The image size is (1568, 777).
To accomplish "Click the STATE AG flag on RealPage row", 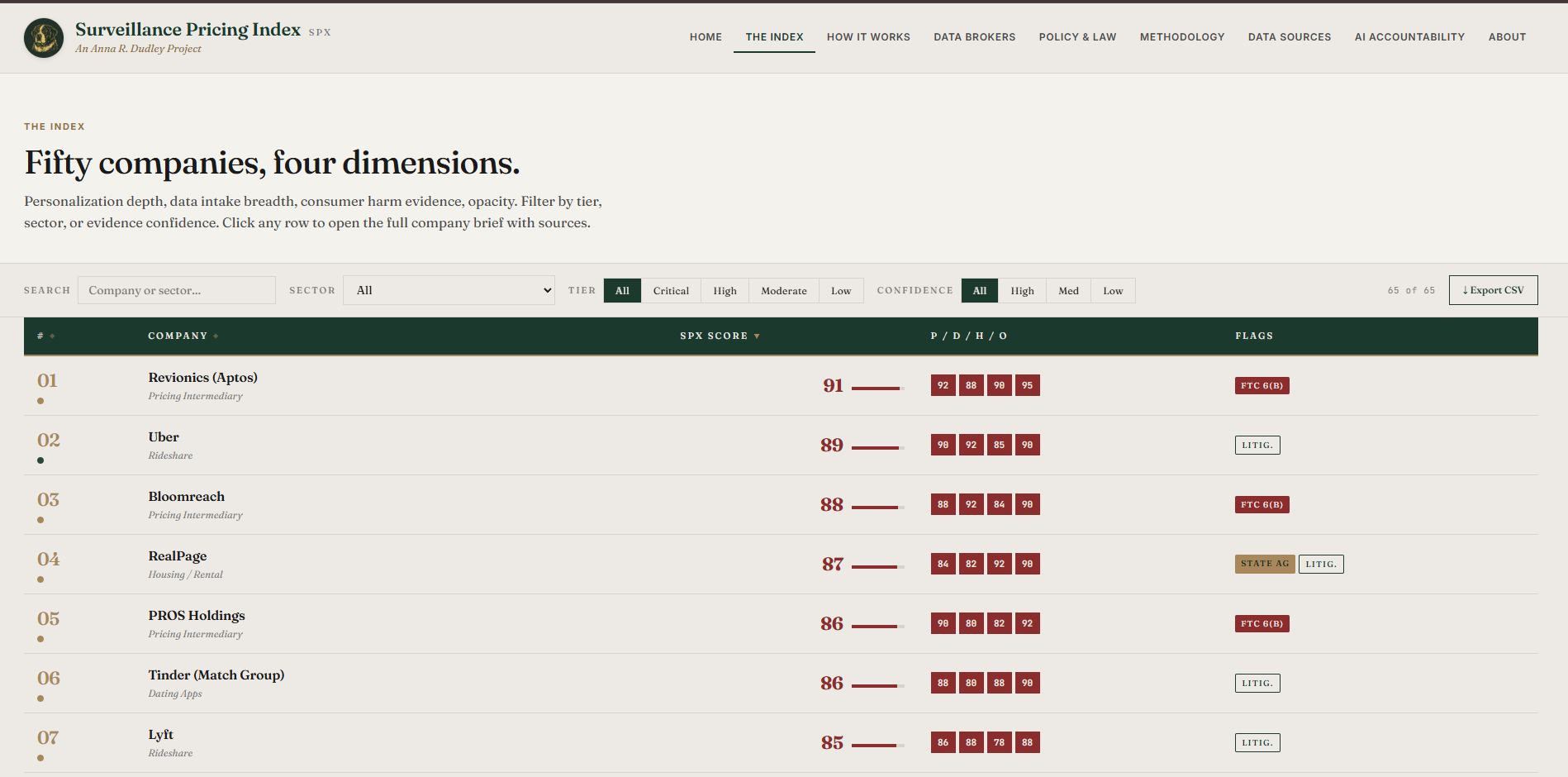I will click(1265, 564).
